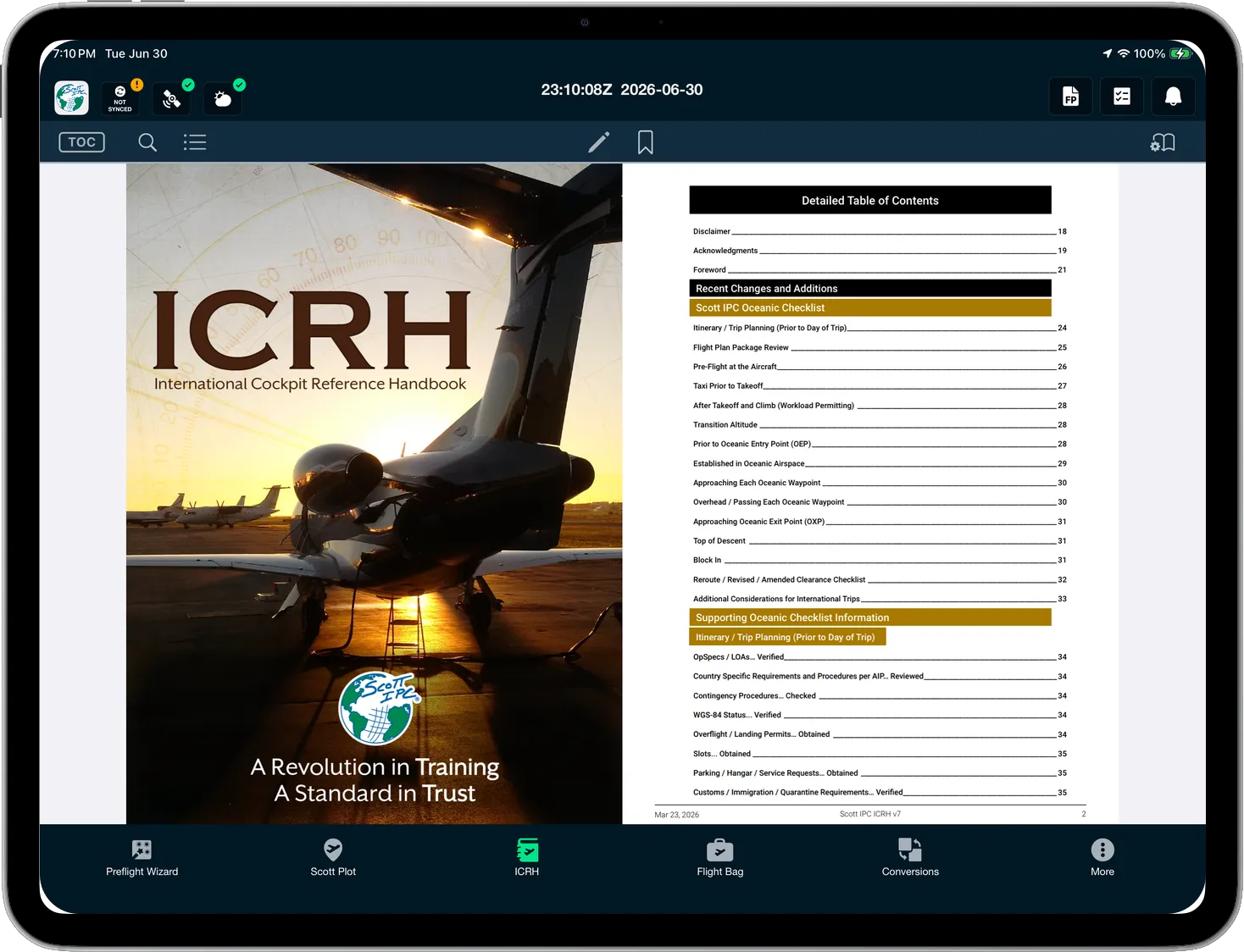Open the ICRH cover page thumbnail

pyautogui.click(x=375, y=494)
